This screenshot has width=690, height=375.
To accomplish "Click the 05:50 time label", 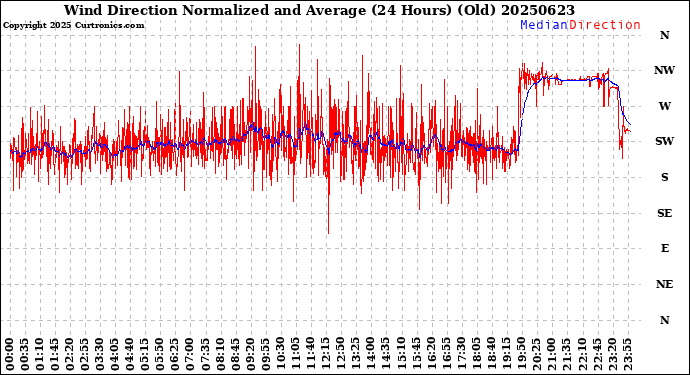I will [160, 354].
